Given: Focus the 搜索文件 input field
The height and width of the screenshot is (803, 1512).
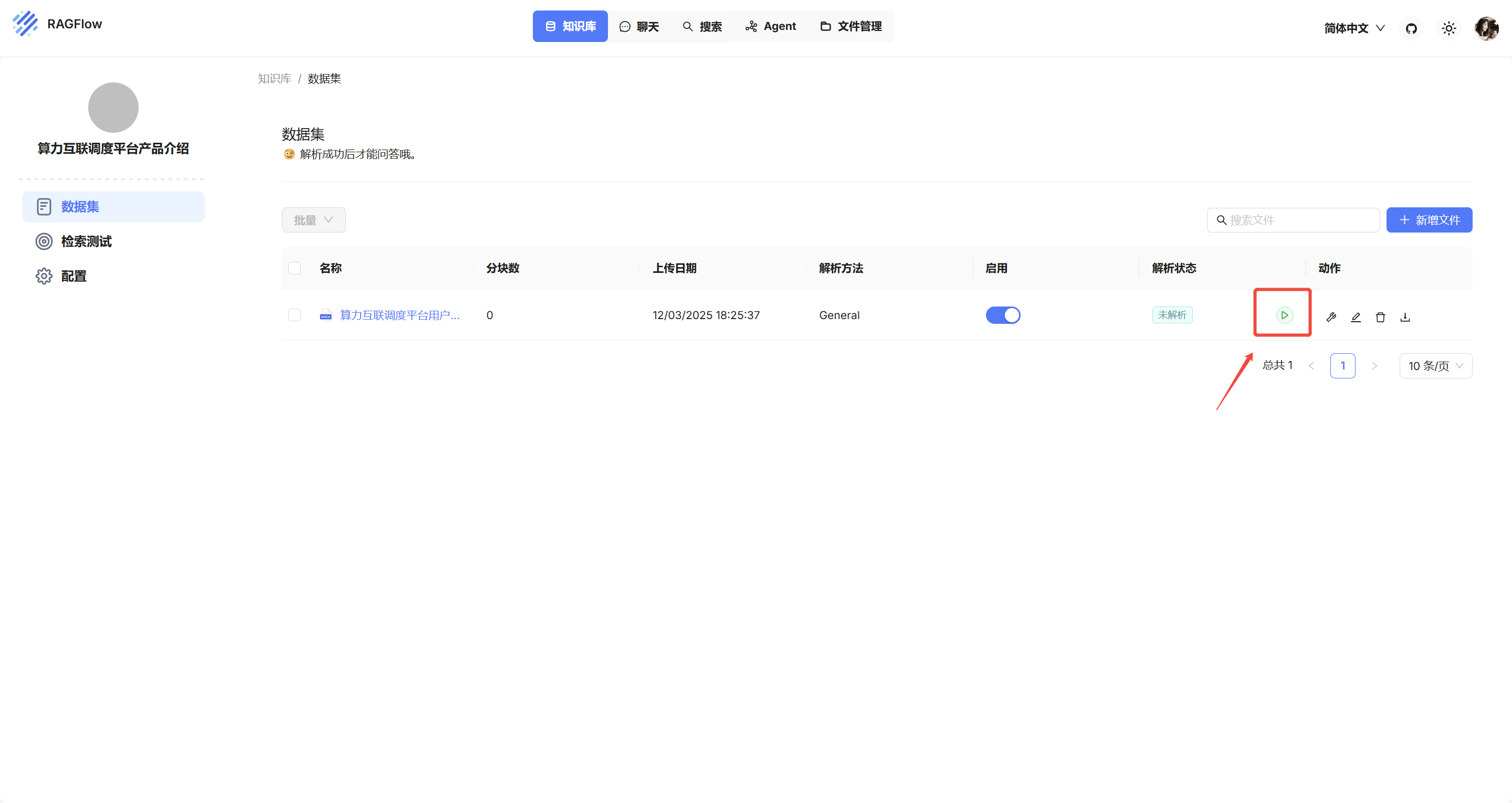Looking at the screenshot, I should tap(1293, 220).
